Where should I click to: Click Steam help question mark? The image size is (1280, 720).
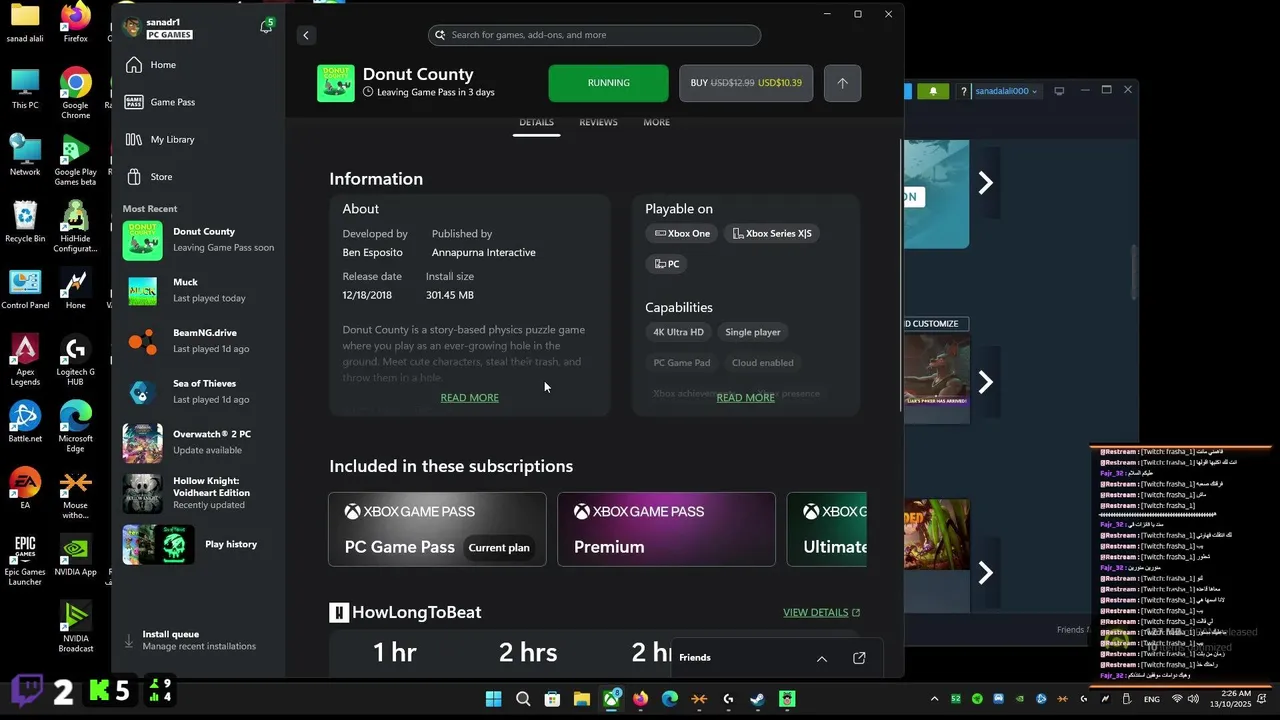(963, 91)
